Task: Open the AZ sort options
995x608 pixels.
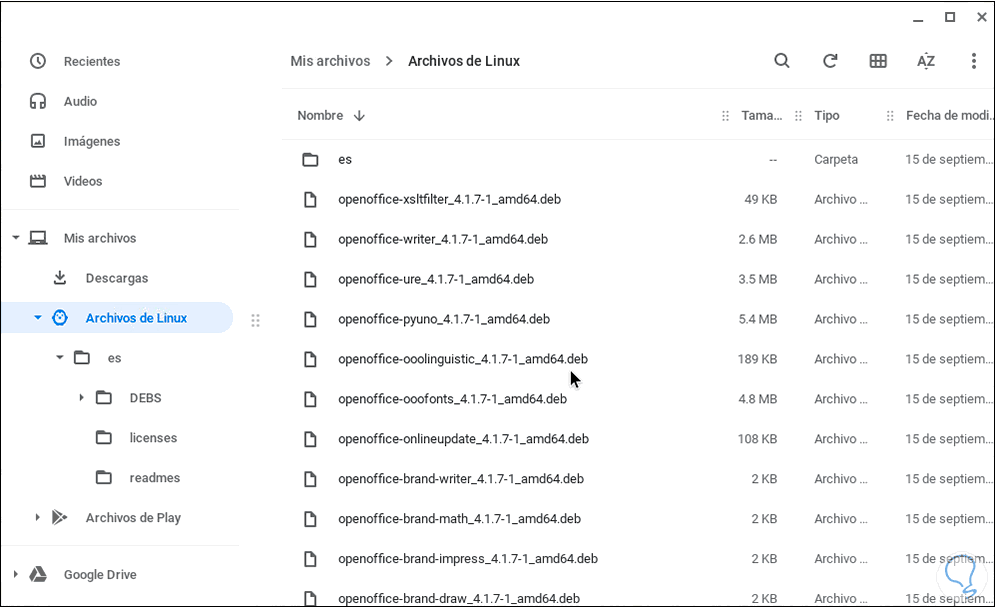Action: pos(926,61)
